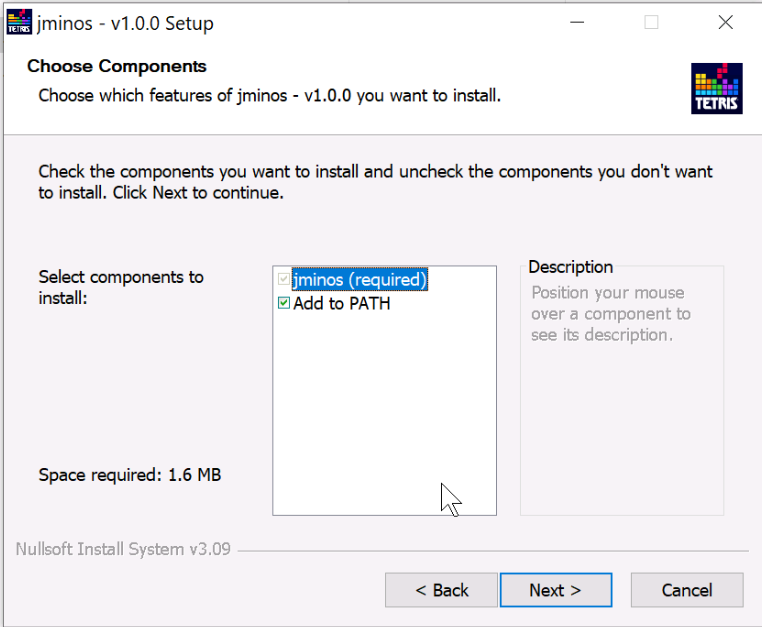
Task: Click the window title 'jminos - v1.0.0 Setup'
Action: (125, 22)
